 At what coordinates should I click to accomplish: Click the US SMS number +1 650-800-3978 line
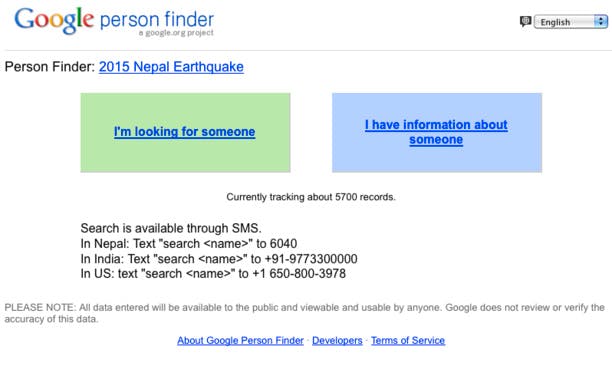213,274
